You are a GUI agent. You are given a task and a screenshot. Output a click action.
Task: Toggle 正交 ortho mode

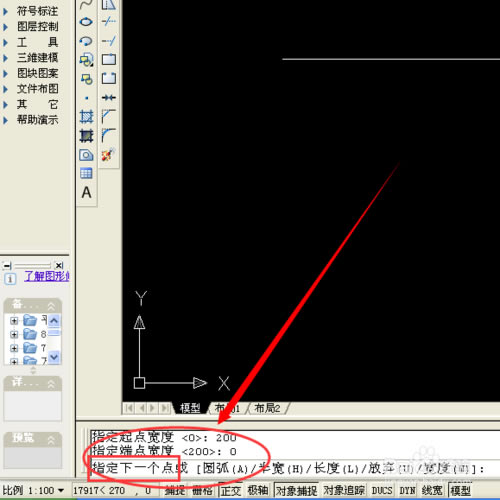231,490
